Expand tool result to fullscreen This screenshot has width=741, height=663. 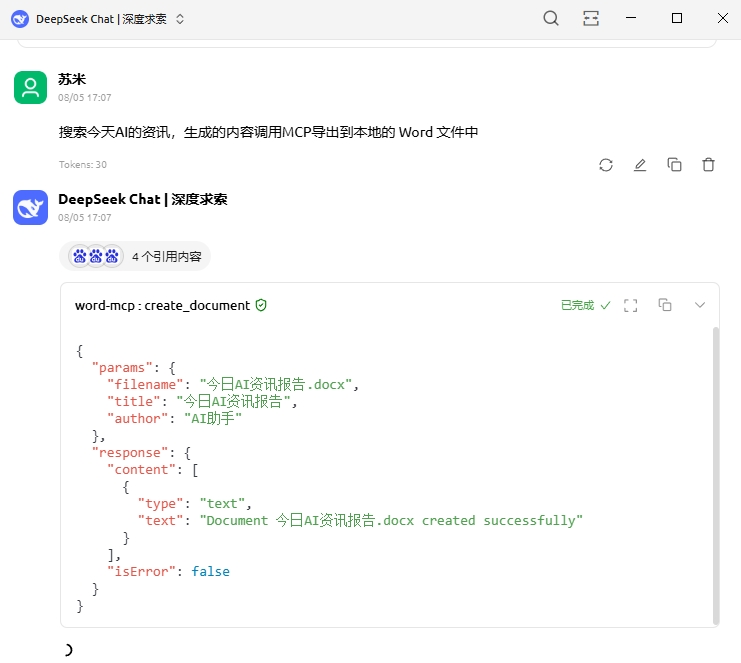630,305
